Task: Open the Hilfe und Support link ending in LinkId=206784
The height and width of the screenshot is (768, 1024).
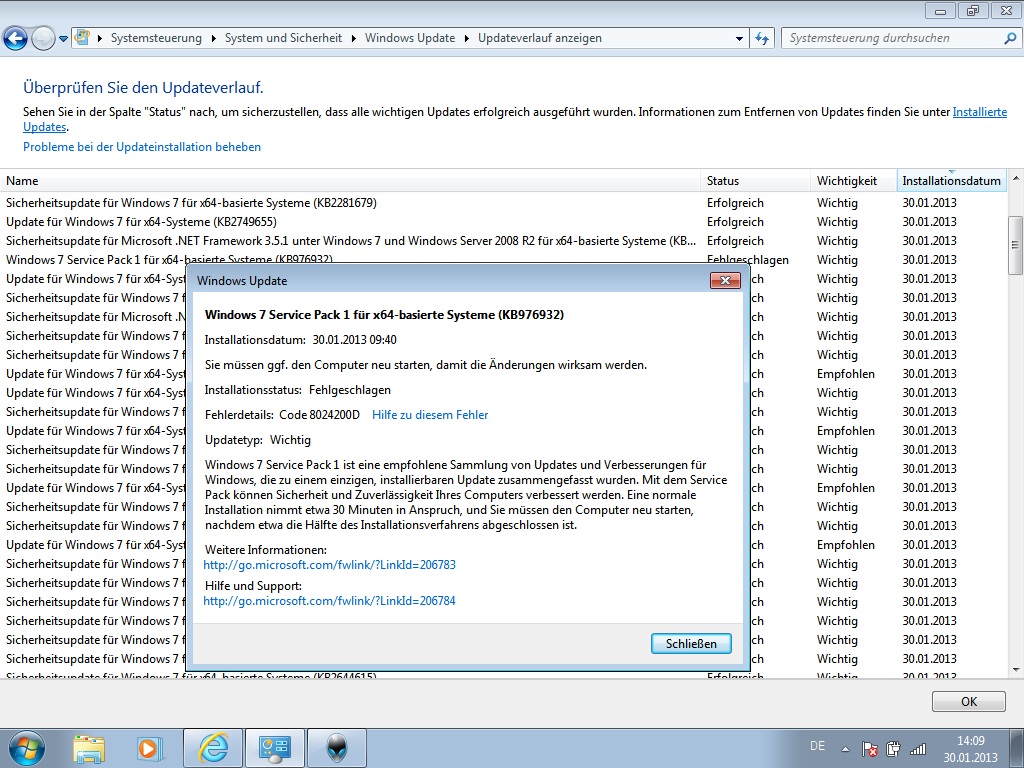Action: pos(330,601)
